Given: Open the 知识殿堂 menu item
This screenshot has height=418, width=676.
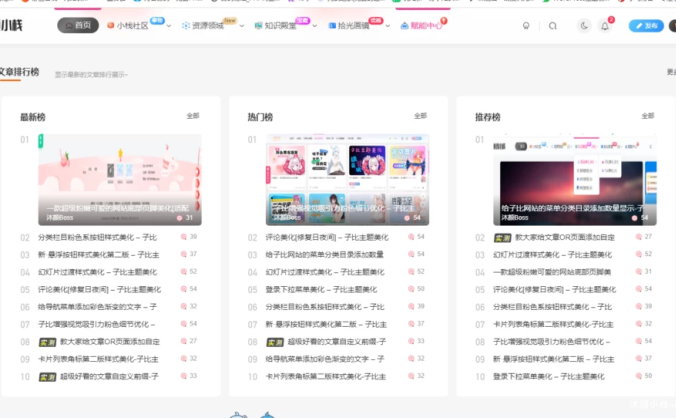Looking at the screenshot, I should 281,26.
